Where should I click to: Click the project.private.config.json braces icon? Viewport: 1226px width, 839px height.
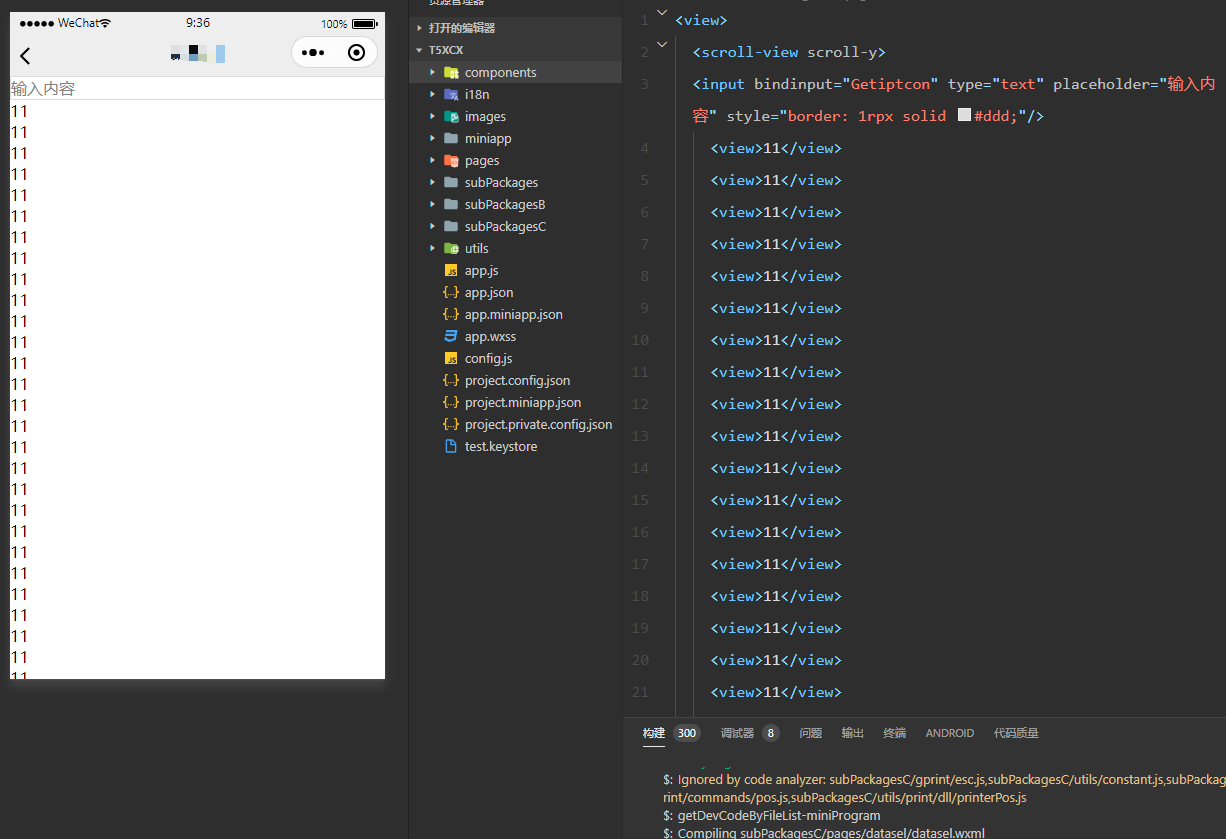click(451, 424)
